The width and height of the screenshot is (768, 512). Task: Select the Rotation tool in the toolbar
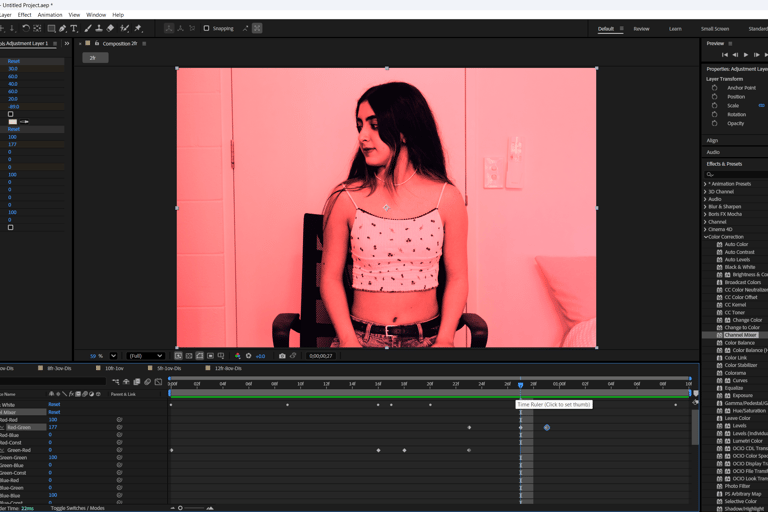click(26, 28)
